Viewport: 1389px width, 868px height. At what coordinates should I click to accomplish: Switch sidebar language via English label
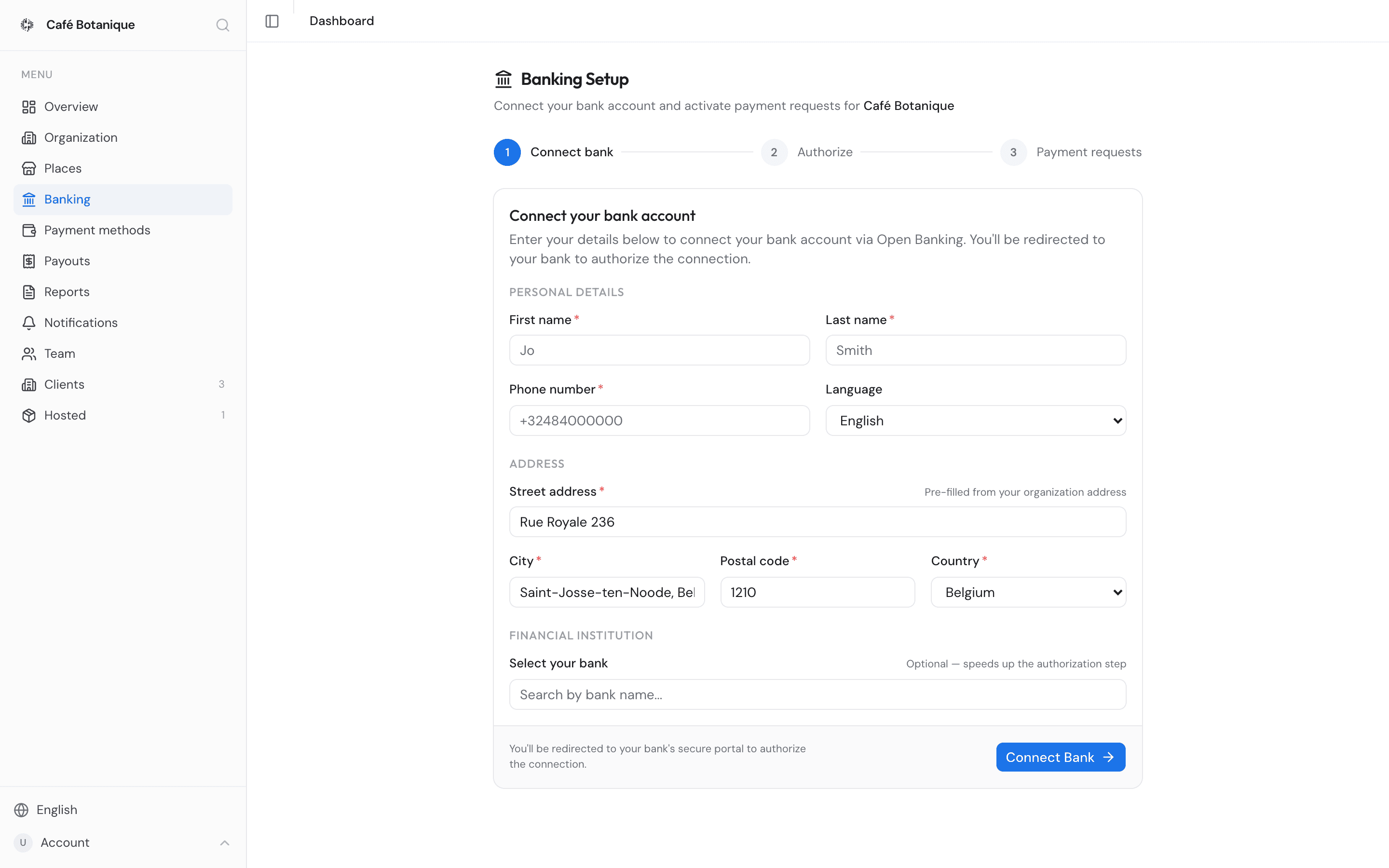pyautogui.click(x=57, y=810)
